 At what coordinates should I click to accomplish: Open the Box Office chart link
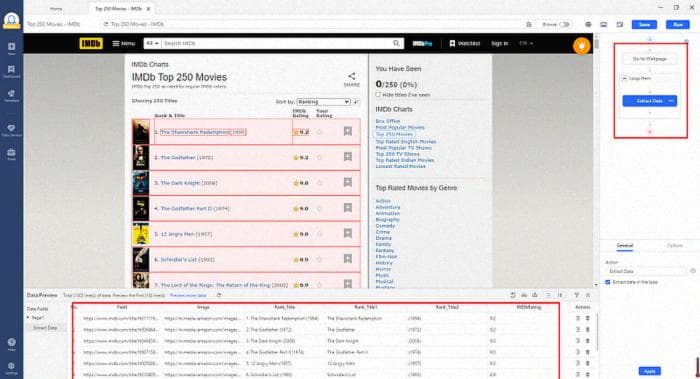tap(388, 121)
